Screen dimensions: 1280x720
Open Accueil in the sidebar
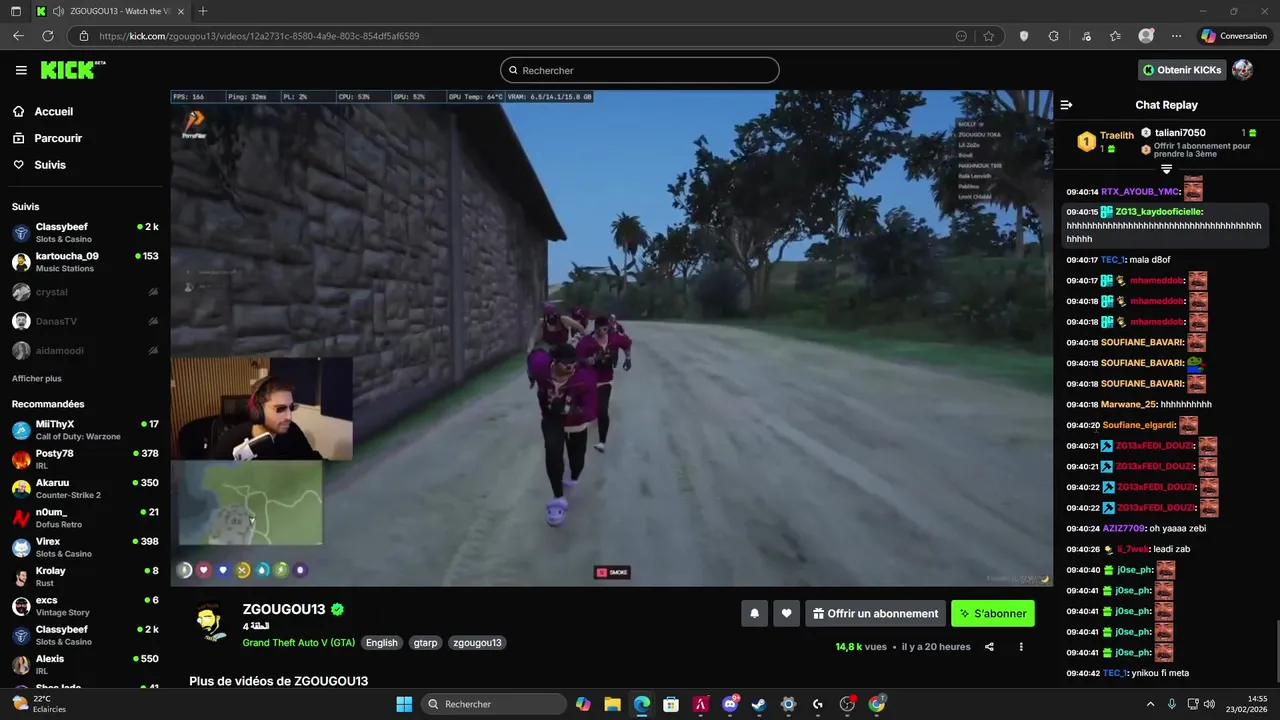53,112
